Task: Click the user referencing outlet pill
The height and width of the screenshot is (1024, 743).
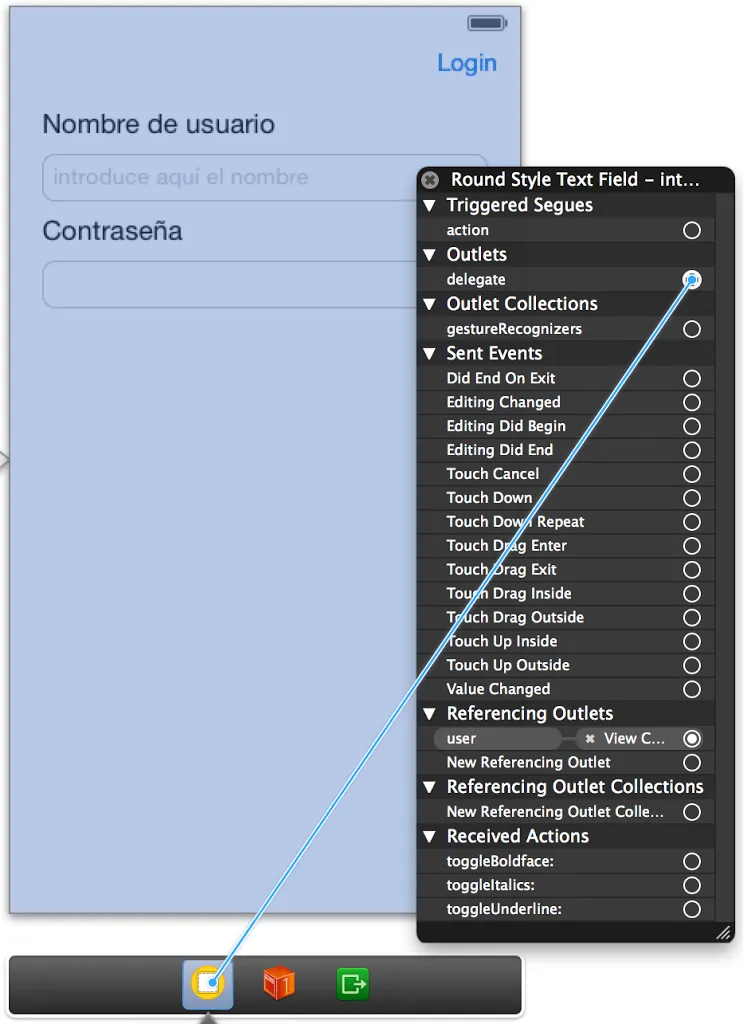Action: click(x=497, y=739)
